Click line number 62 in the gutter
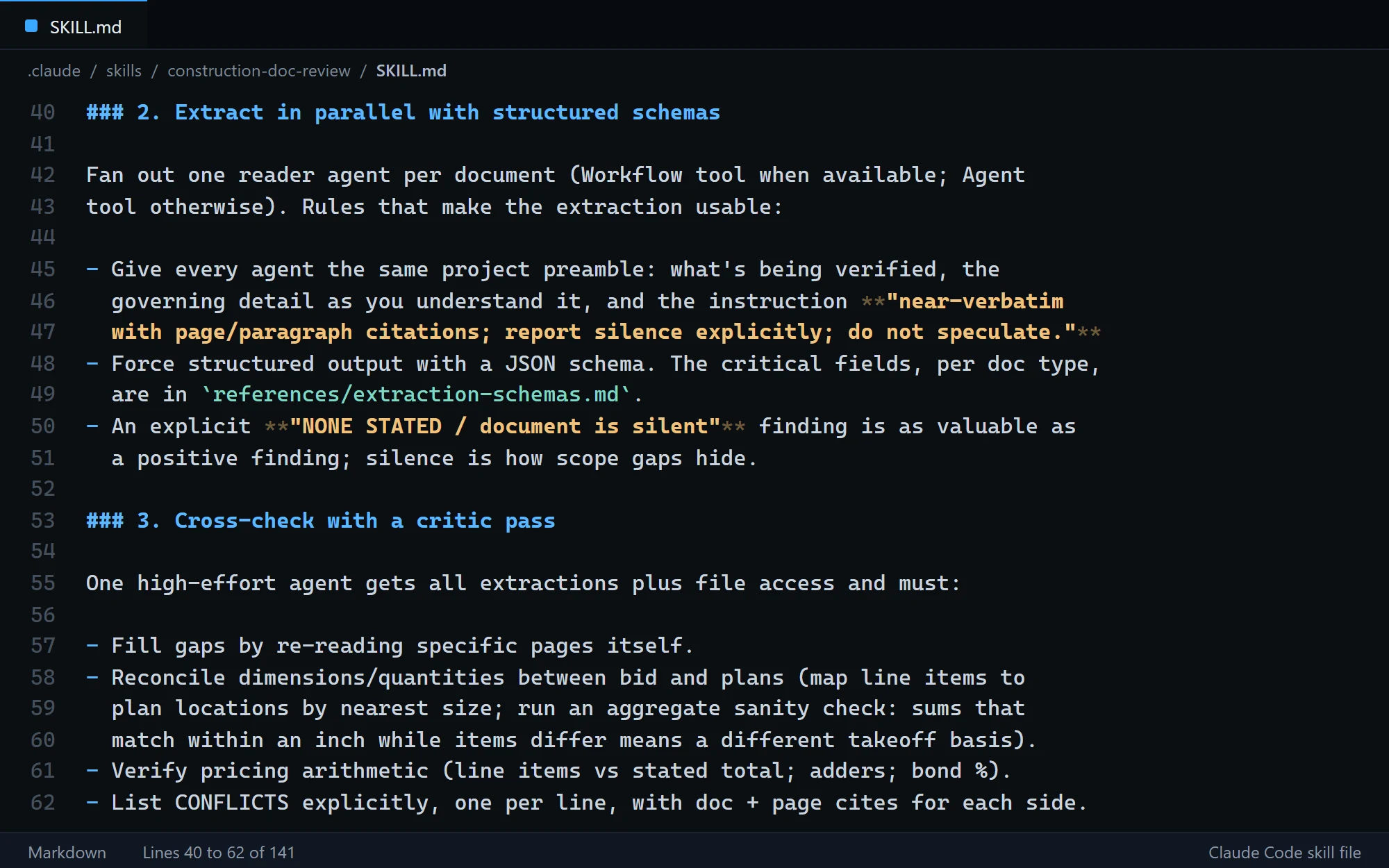1389x868 pixels. [x=43, y=803]
